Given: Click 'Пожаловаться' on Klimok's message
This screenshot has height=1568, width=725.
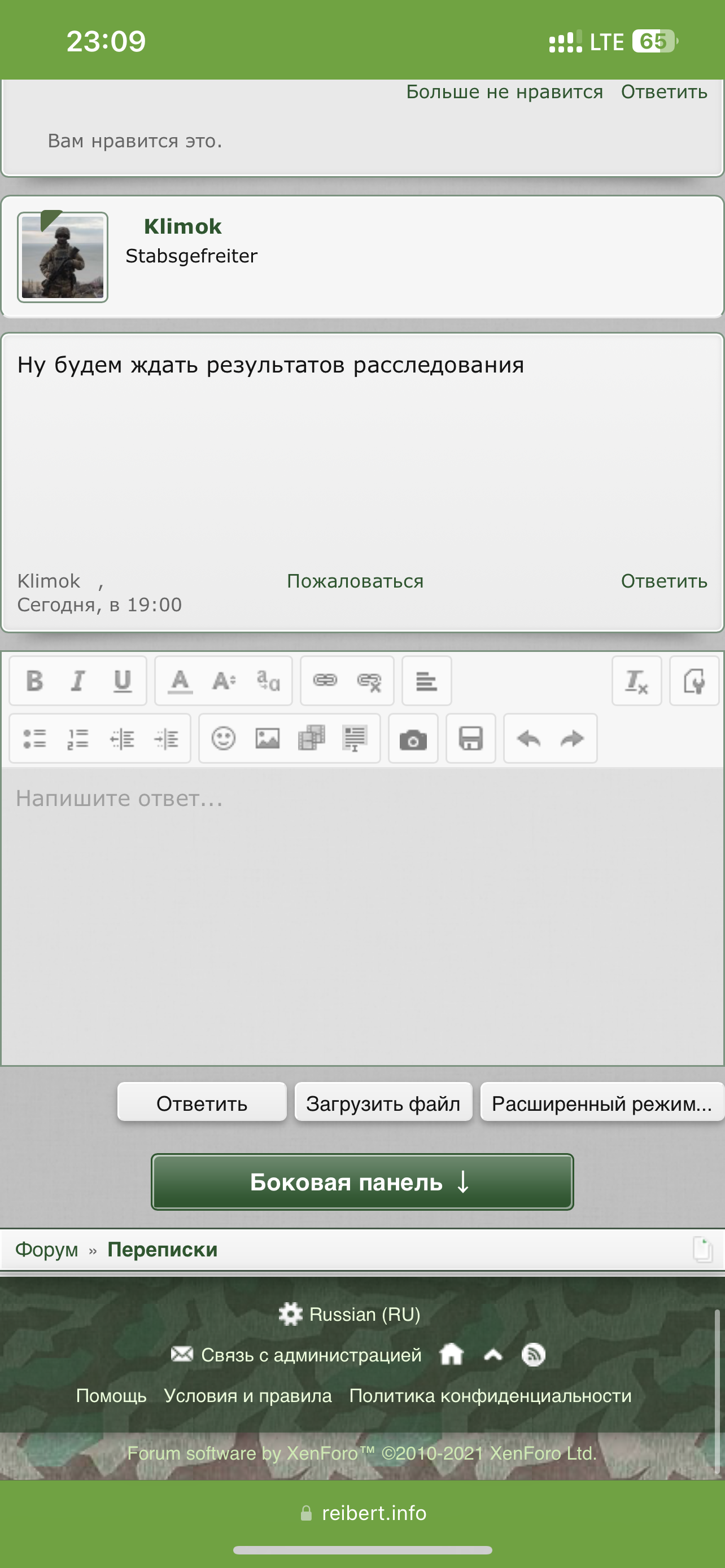Looking at the screenshot, I should (356, 581).
